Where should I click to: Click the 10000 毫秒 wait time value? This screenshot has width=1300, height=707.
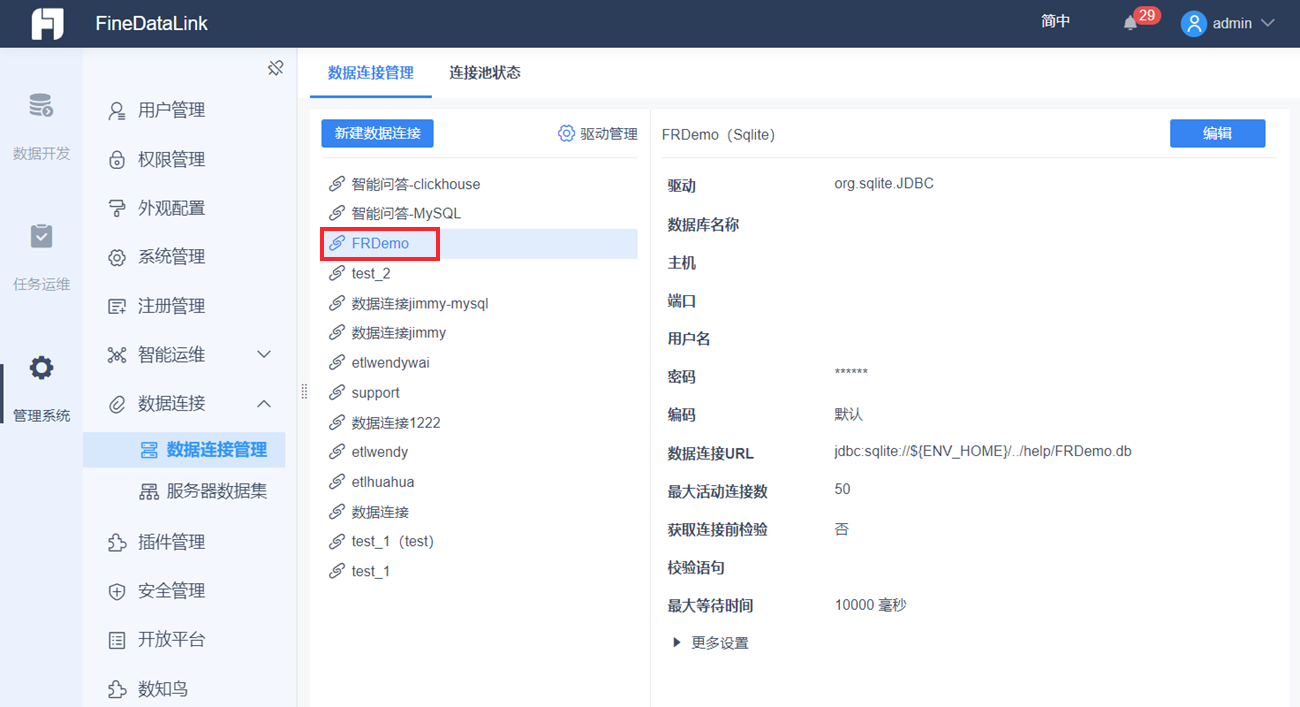click(x=870, y=605)
